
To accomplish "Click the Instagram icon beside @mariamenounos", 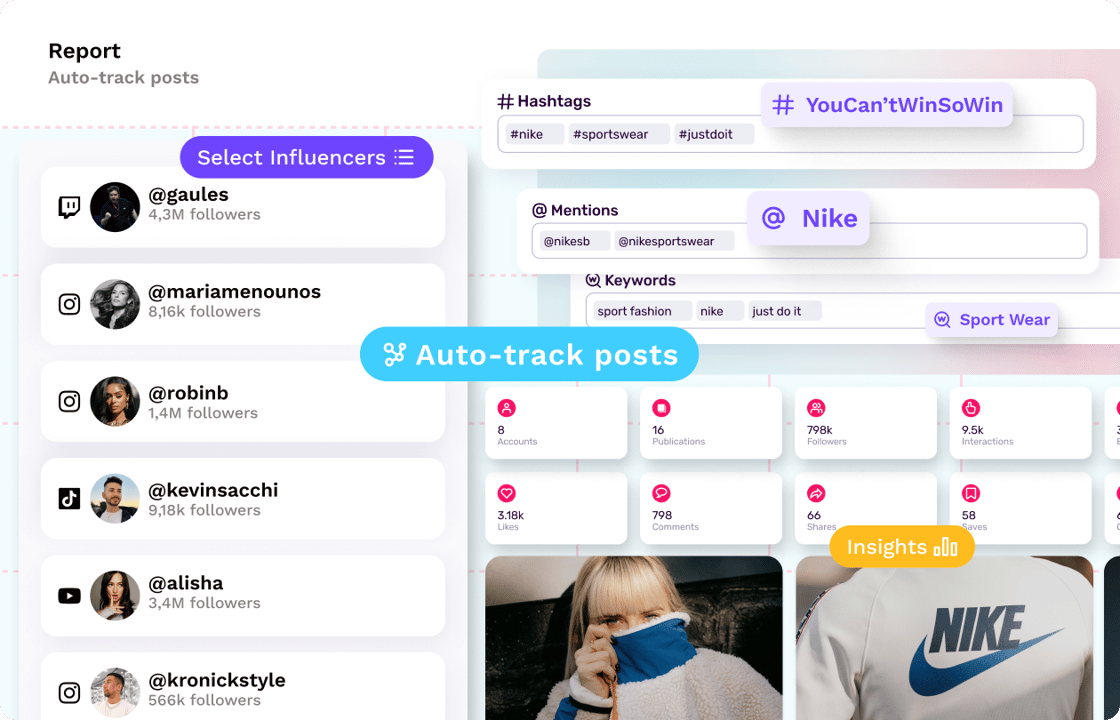I will (x=69, y=304).
